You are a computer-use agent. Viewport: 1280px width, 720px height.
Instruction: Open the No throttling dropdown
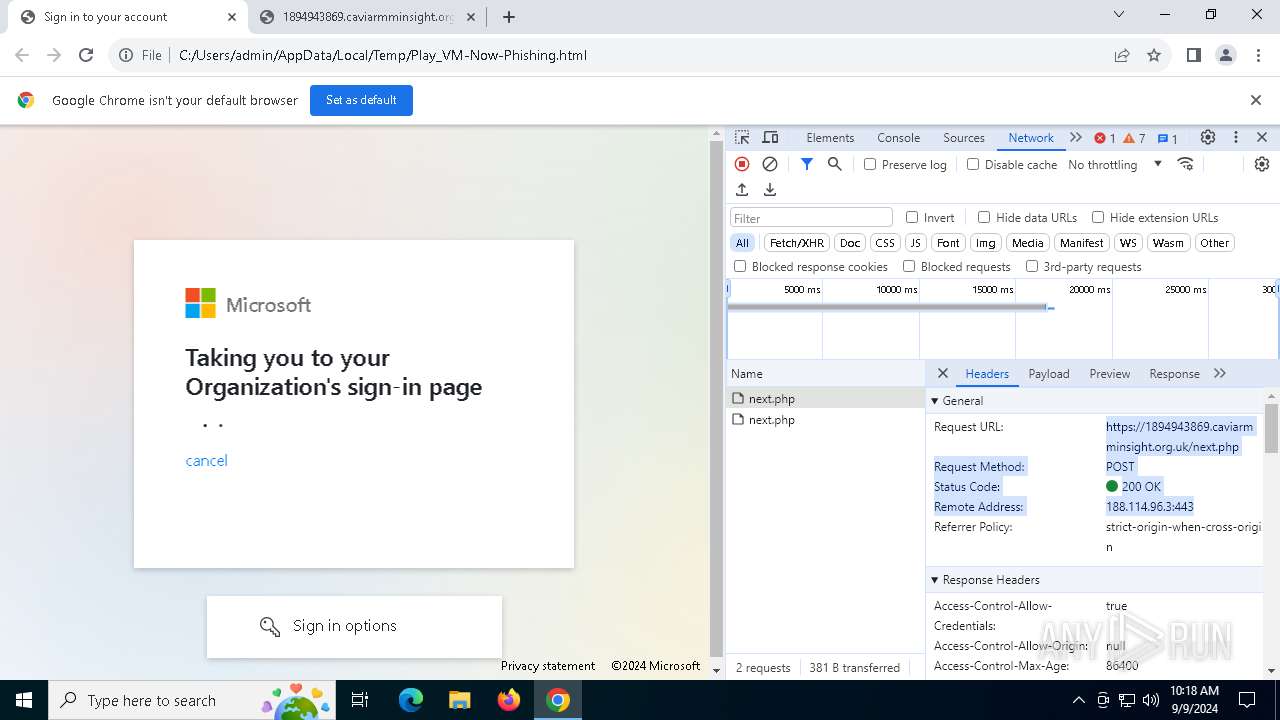tap(1115, 164)
